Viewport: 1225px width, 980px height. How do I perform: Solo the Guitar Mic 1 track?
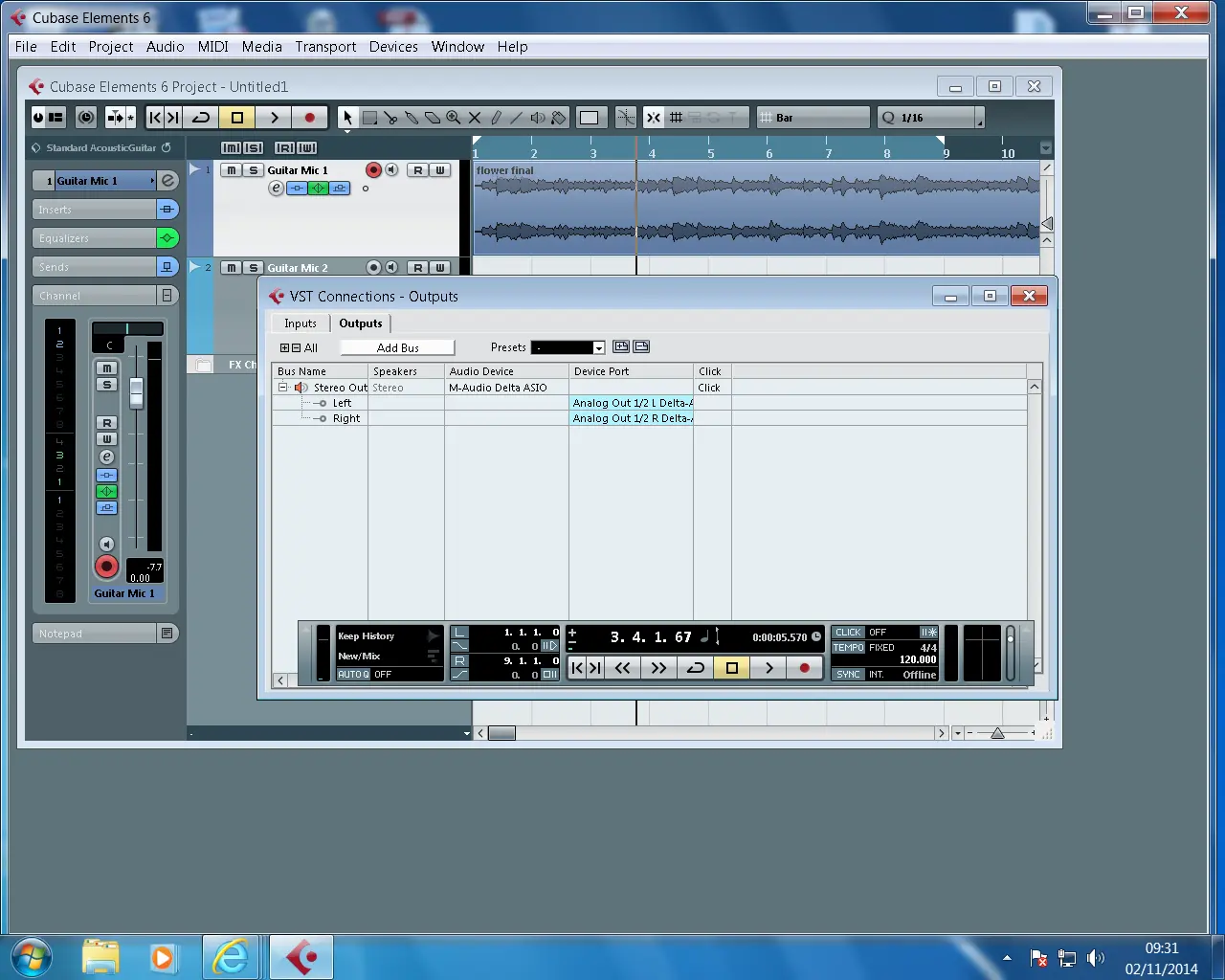coord(253,170)
